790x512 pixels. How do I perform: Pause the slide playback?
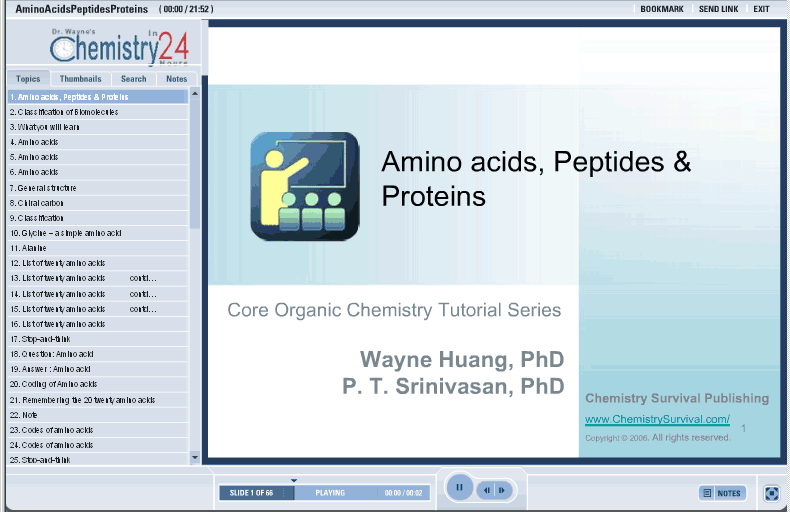459,488
